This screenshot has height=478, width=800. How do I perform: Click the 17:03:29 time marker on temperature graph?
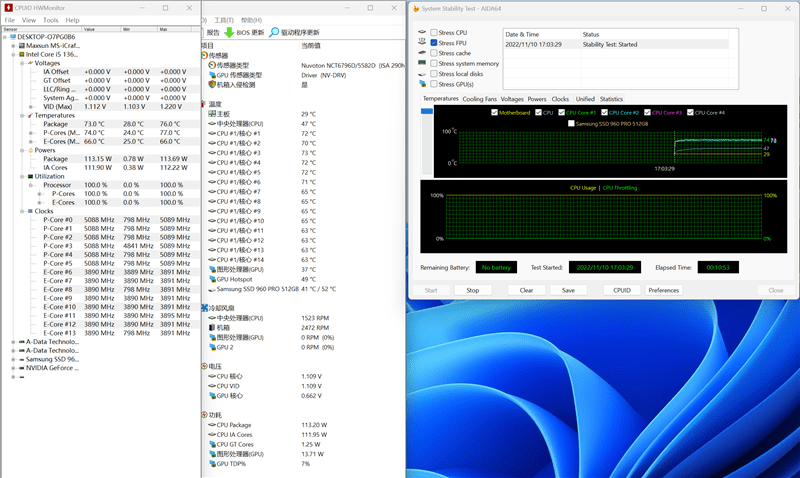(664, 168)
